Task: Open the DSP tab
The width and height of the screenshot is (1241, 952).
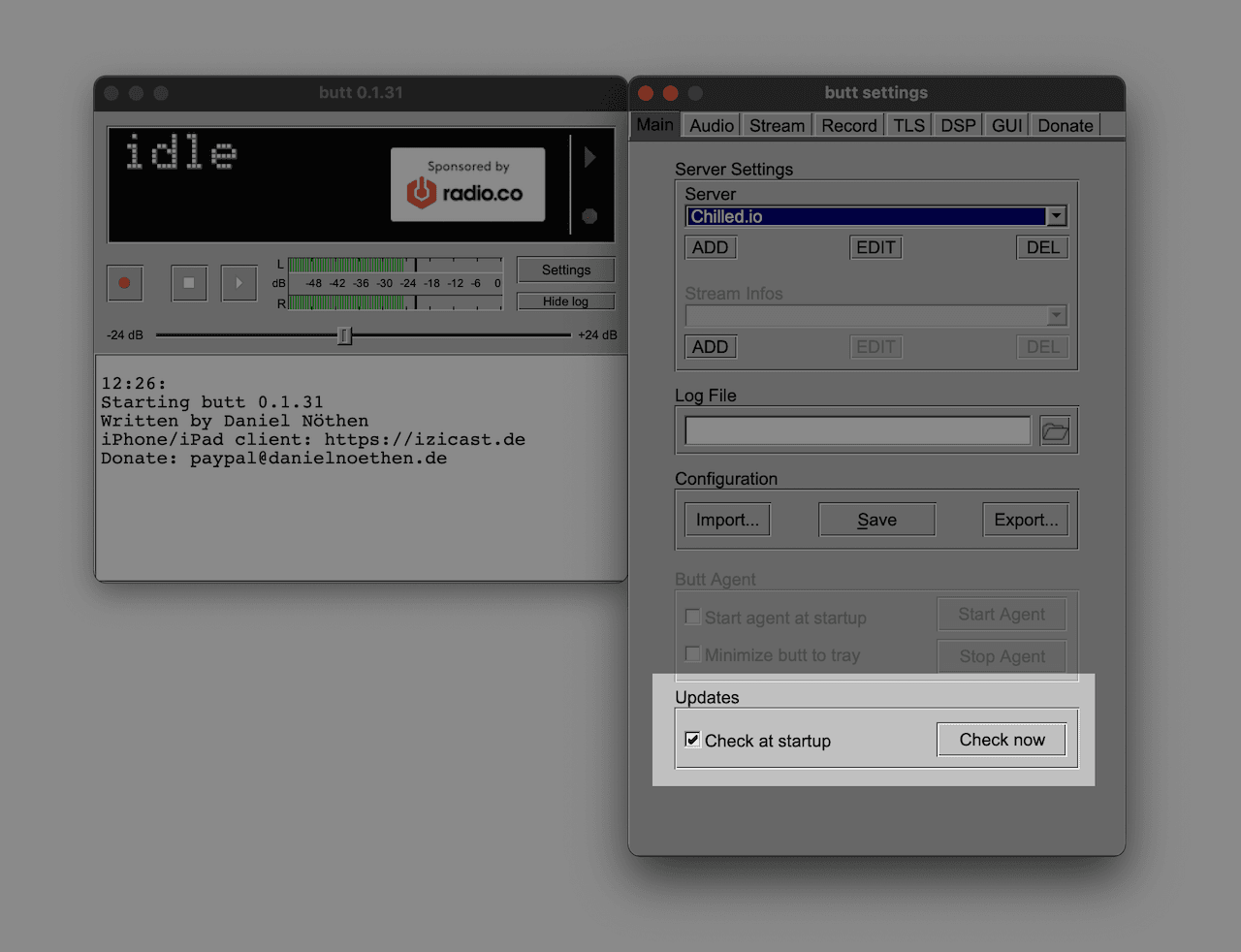Action: pos(958,126)
